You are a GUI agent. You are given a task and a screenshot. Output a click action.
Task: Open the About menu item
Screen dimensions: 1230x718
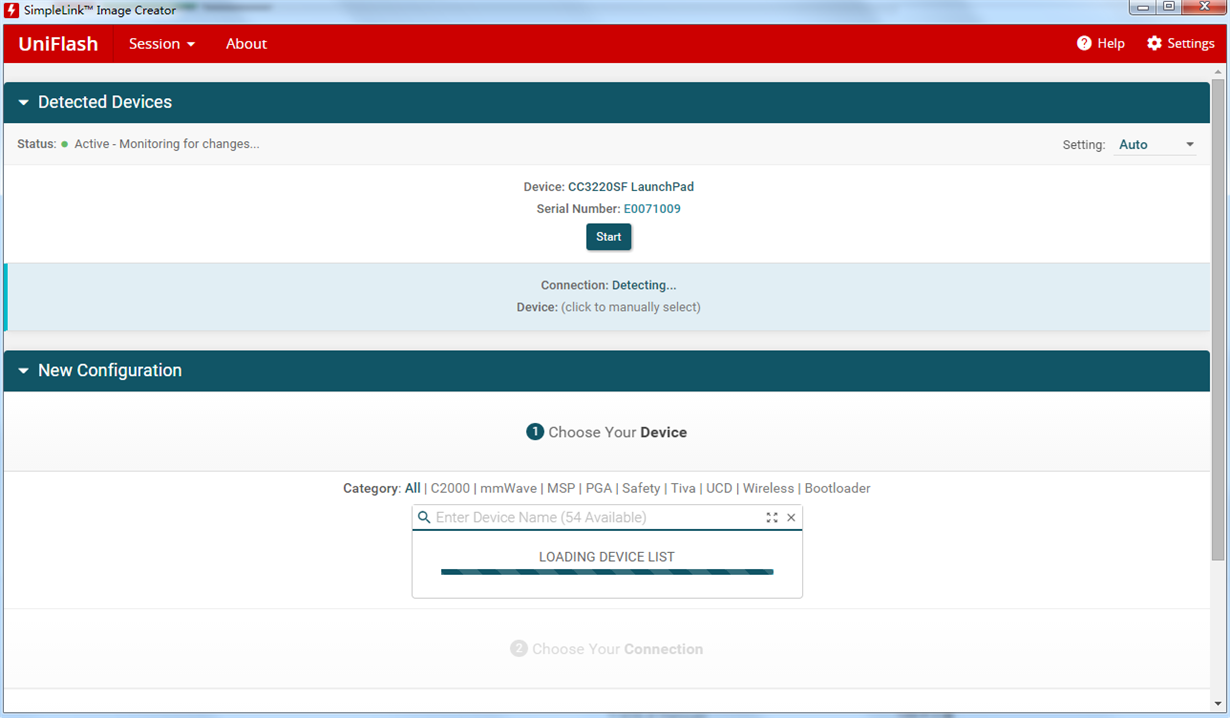click(246, 44)
